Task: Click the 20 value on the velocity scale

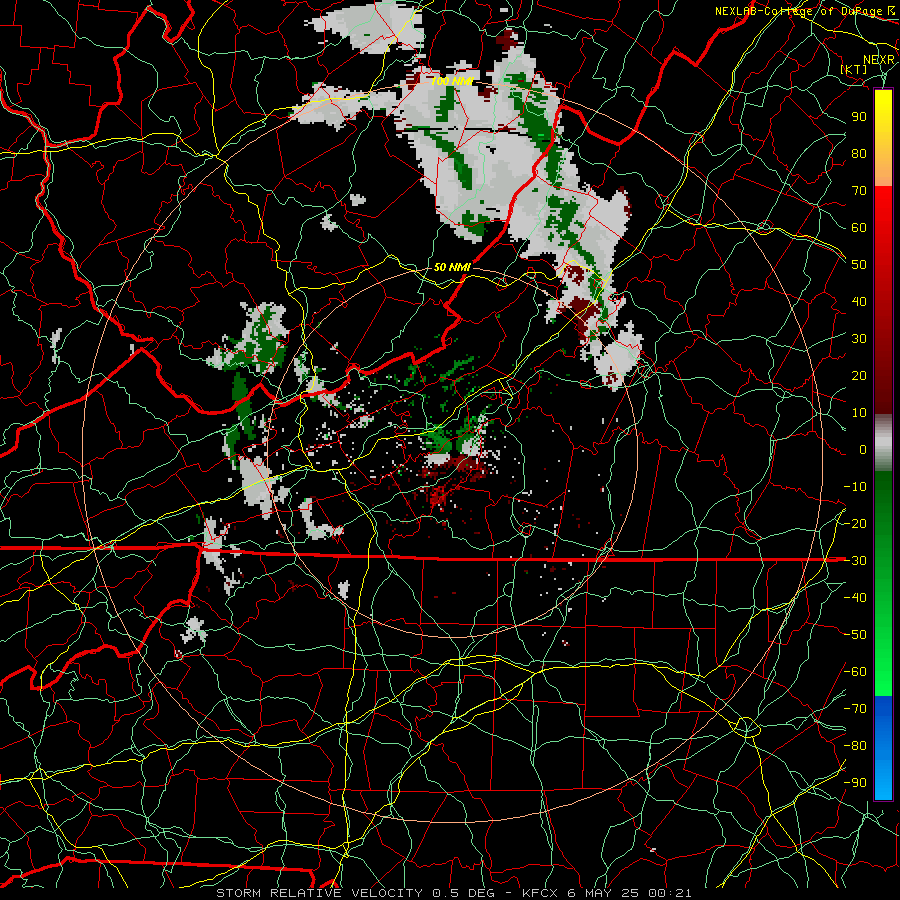Action: pos(859,376)
